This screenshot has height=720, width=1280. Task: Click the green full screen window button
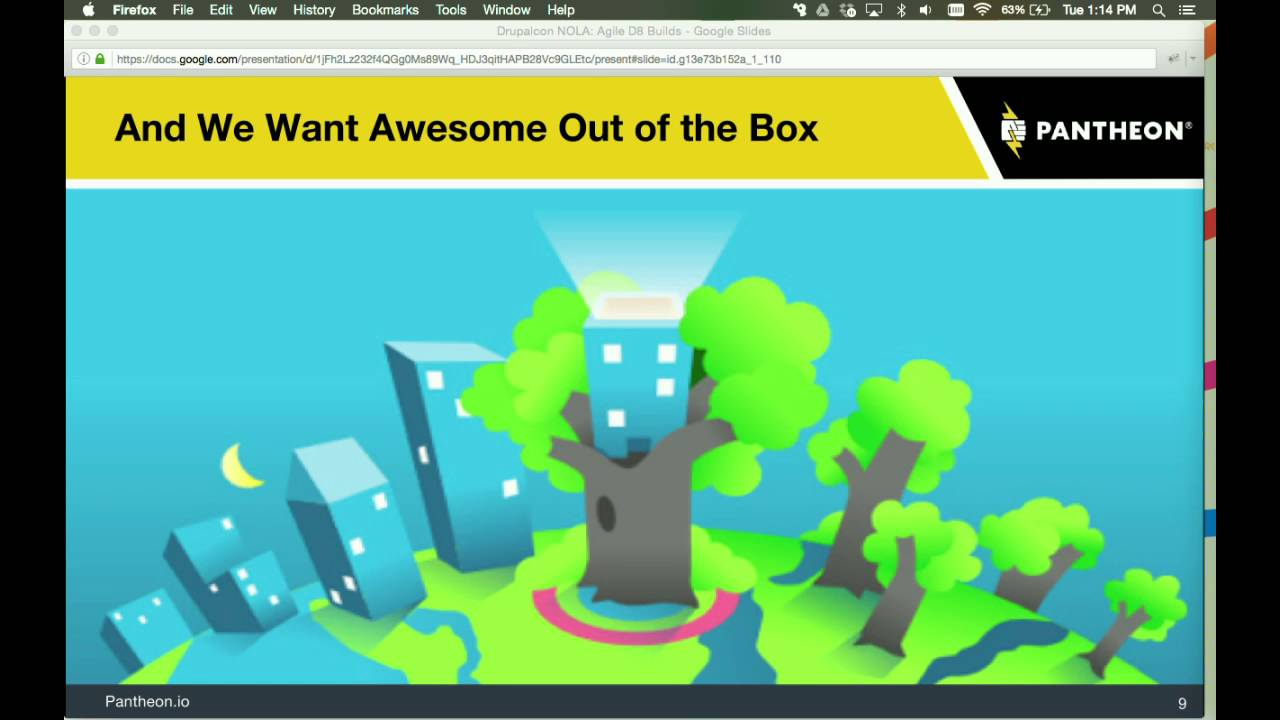click(113, 31)
